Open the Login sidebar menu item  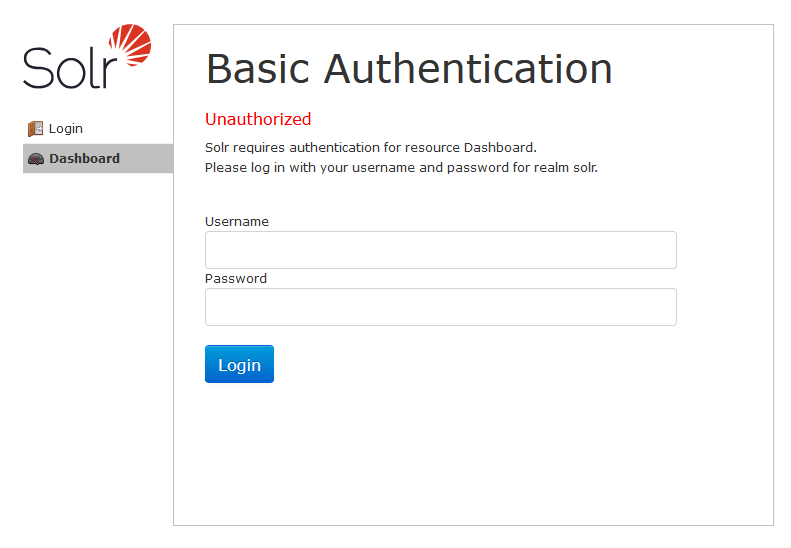tap(66, 129)
